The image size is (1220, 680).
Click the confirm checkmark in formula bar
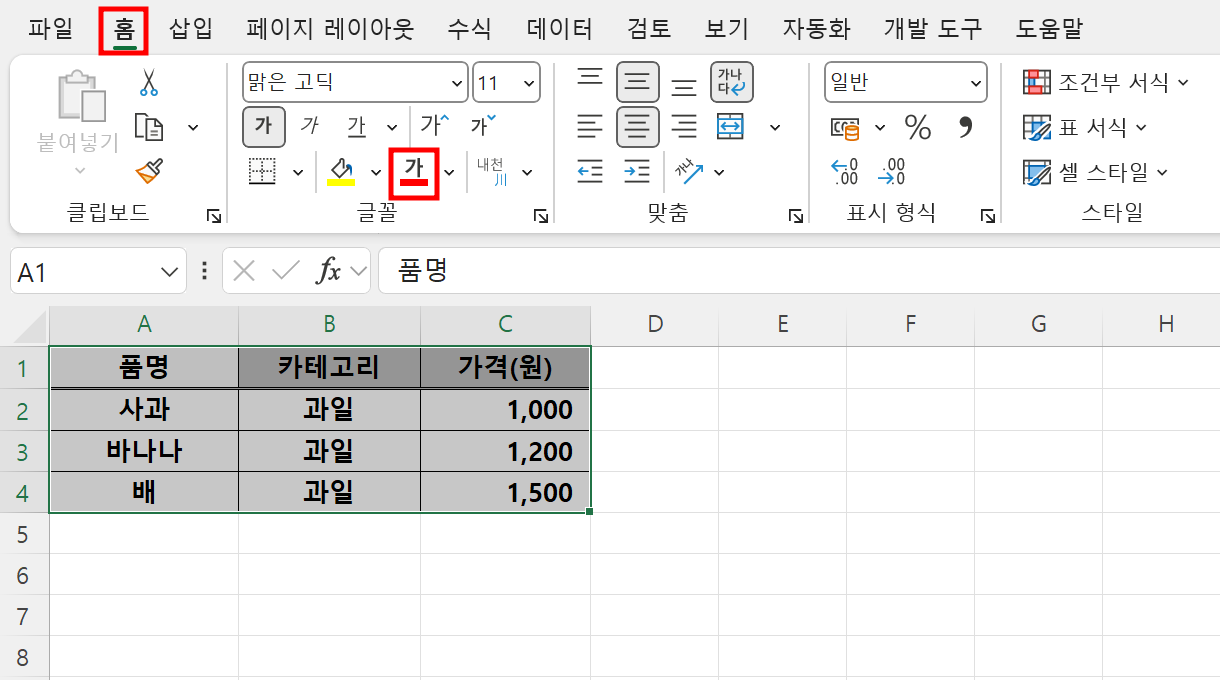(x=286, y=271)
